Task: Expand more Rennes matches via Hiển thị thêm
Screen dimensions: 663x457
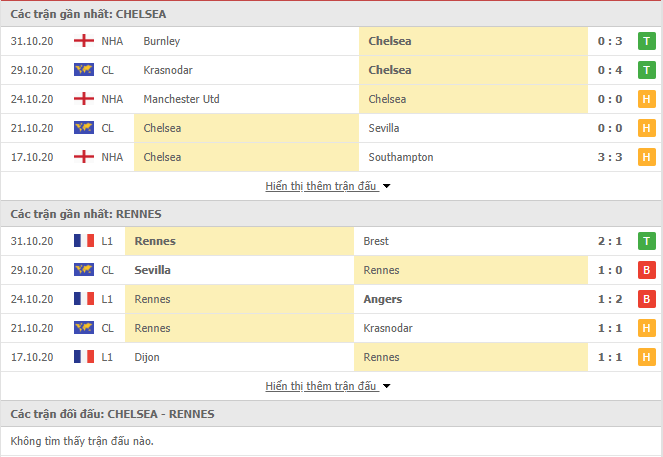Action: click(x=321, y=386)
